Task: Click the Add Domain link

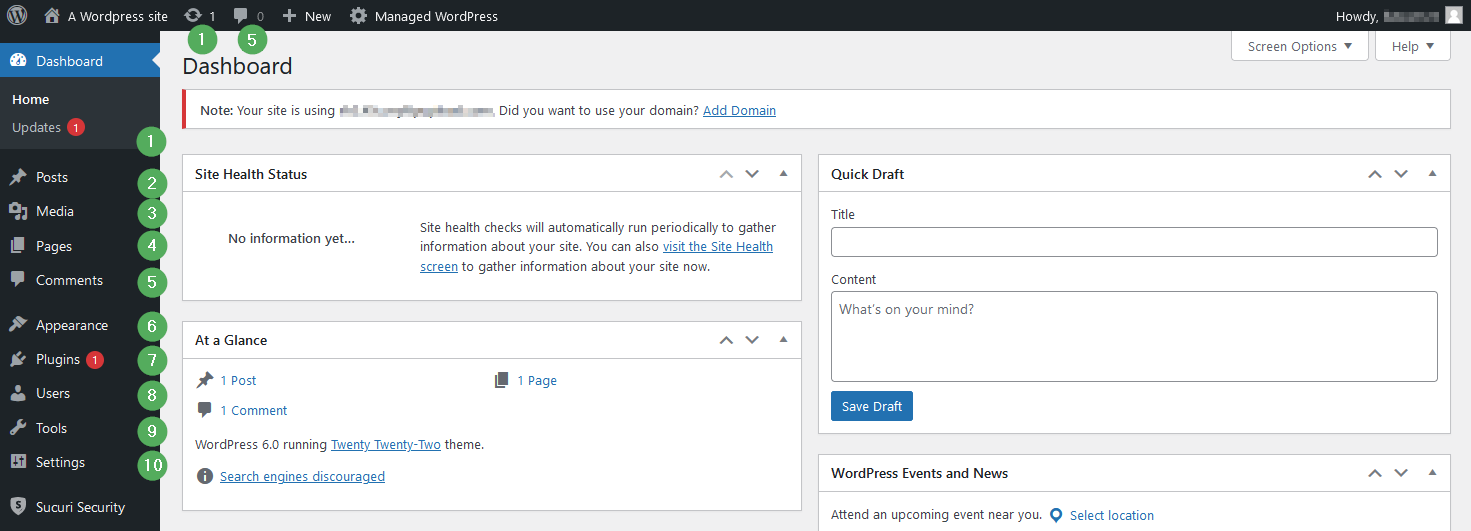Action: pyautogui.click(x=739, y=110)
